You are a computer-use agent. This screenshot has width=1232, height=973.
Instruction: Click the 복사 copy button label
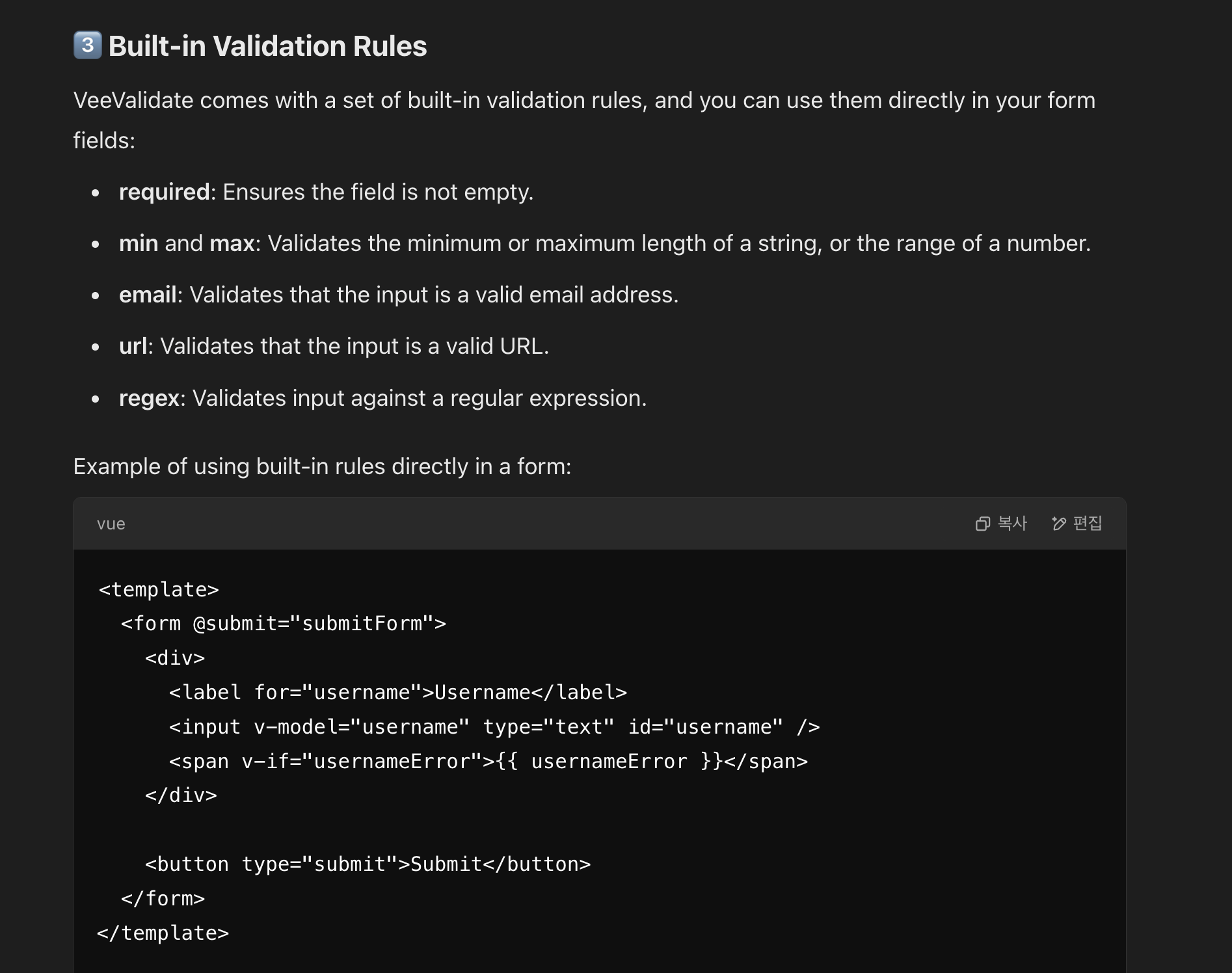tap(1012, 524)
